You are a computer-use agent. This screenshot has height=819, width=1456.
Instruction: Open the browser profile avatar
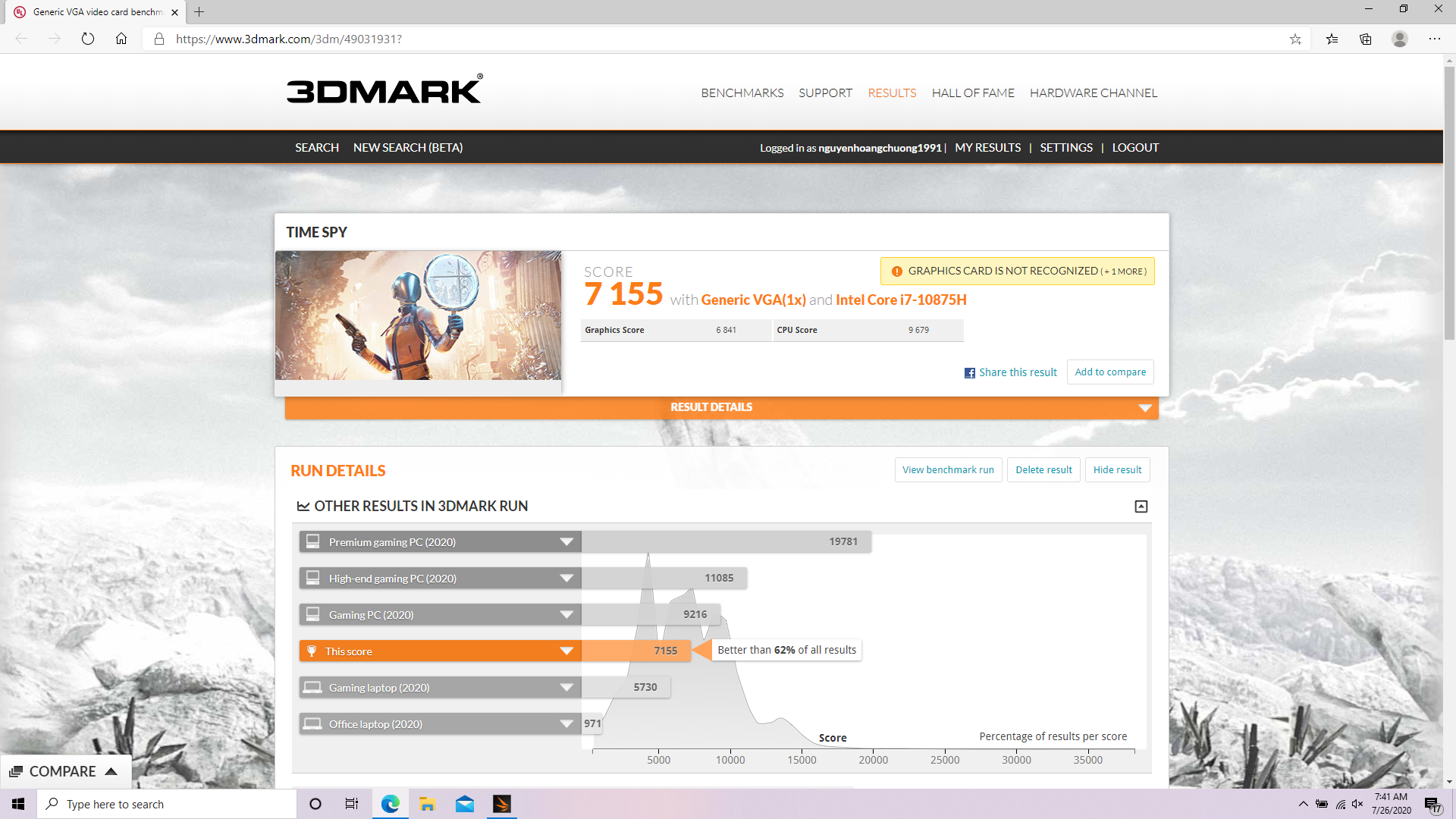[1400, 39]
